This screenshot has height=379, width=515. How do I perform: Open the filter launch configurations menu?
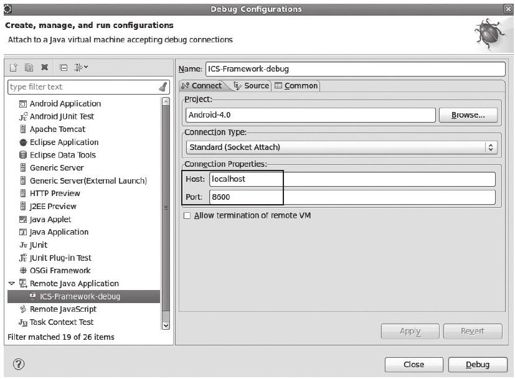[81, 68]
